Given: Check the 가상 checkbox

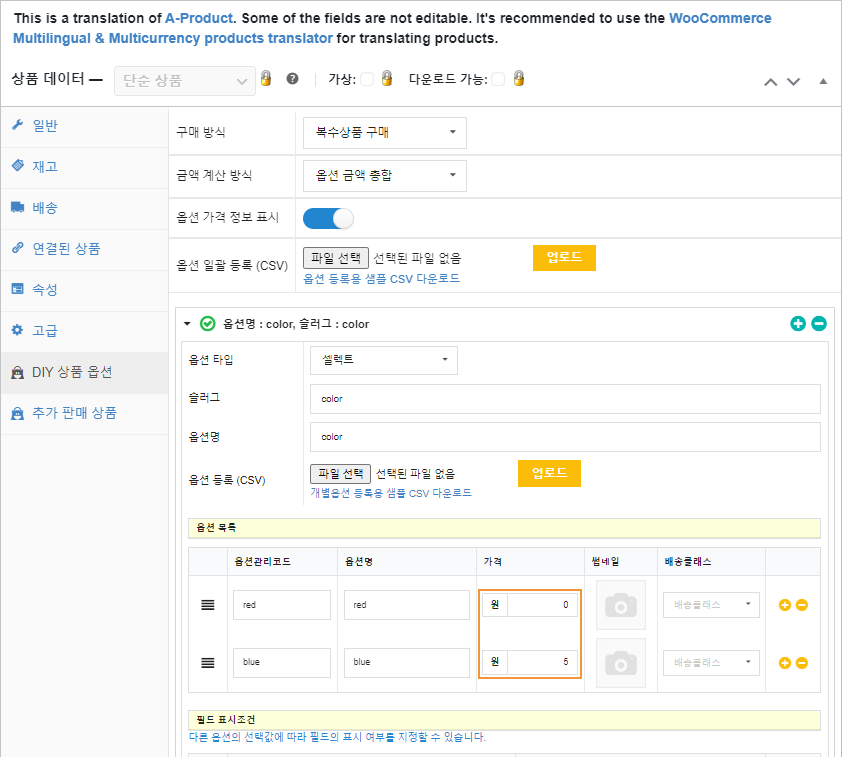Looking at the screenshot, I should [367, 79].
